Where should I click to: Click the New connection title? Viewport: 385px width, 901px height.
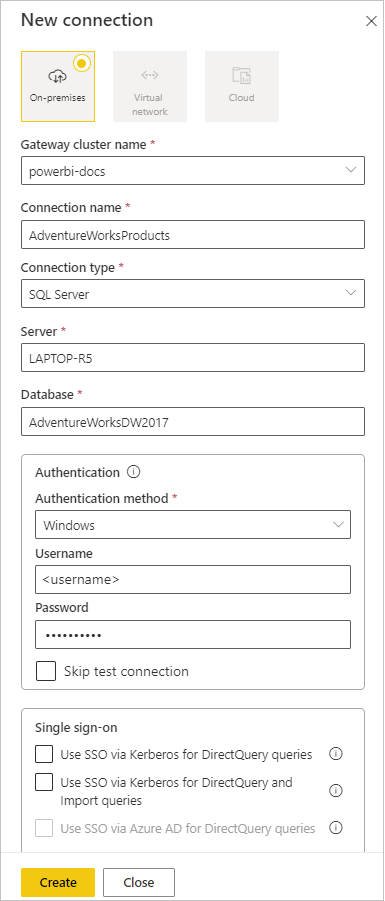[x=87, y=20]
